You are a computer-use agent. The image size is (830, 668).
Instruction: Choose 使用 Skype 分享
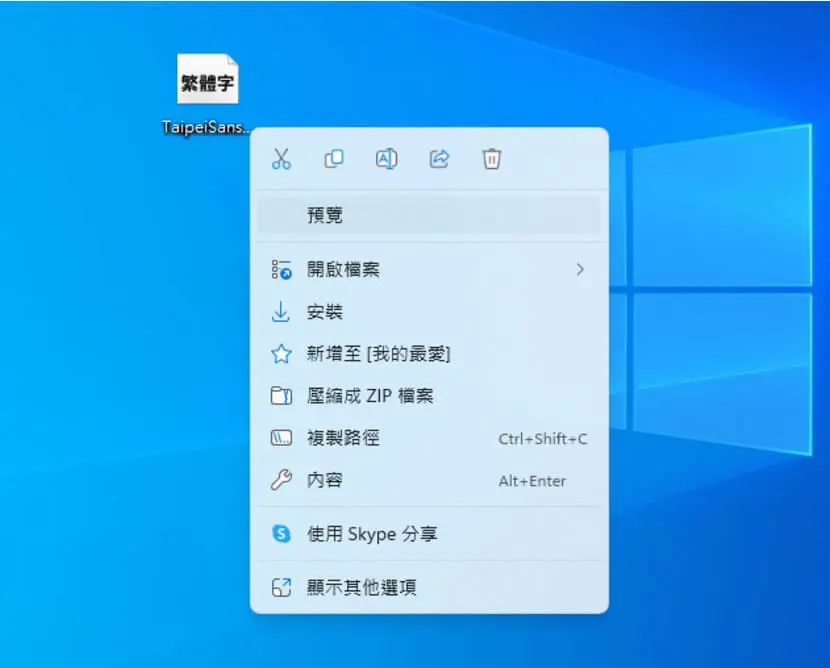pyautogui.click(x=429, y=534)
